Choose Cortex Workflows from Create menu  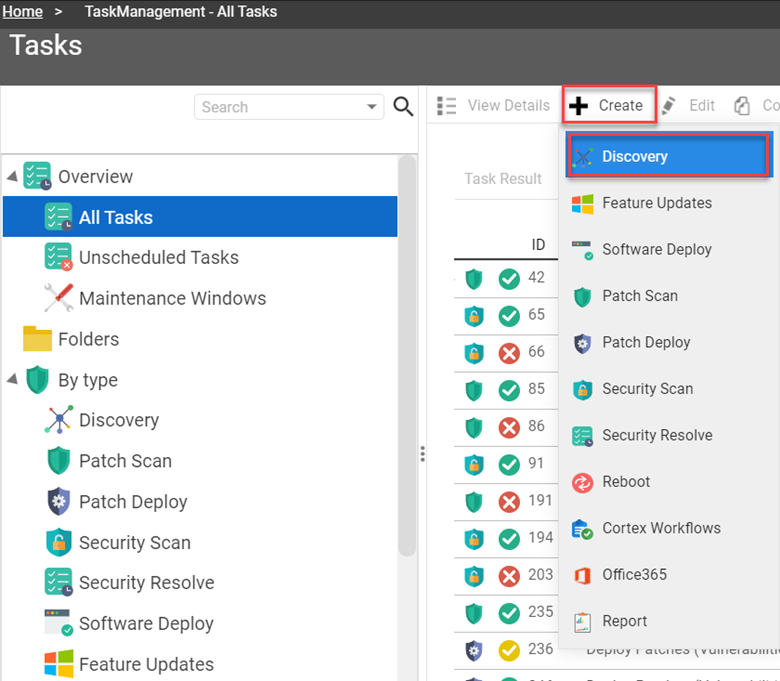coord(669,528)
